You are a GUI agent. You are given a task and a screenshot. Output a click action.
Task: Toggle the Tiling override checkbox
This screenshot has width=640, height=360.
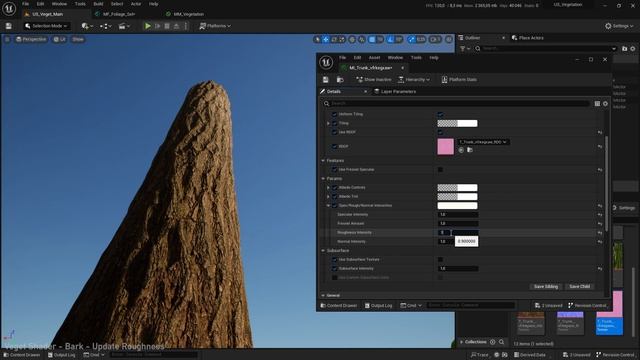(x=335, y=123)
